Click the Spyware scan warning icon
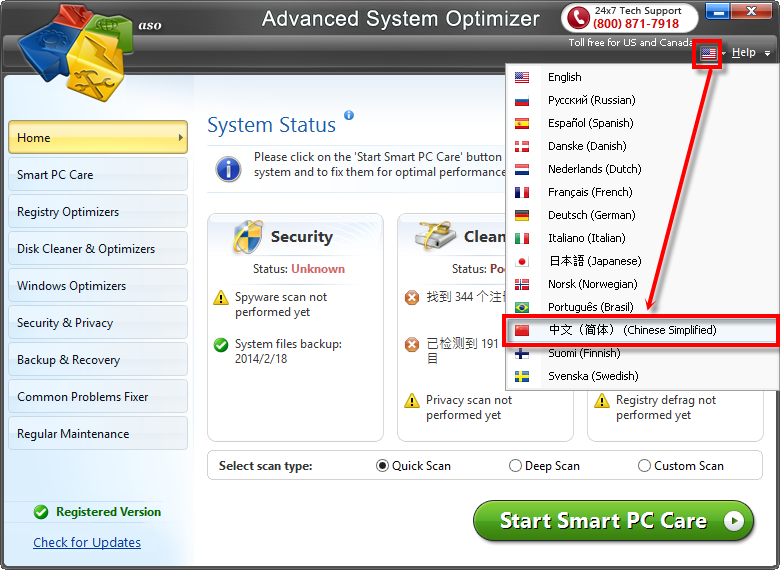 pyautogui.click(x=220, y=298)
